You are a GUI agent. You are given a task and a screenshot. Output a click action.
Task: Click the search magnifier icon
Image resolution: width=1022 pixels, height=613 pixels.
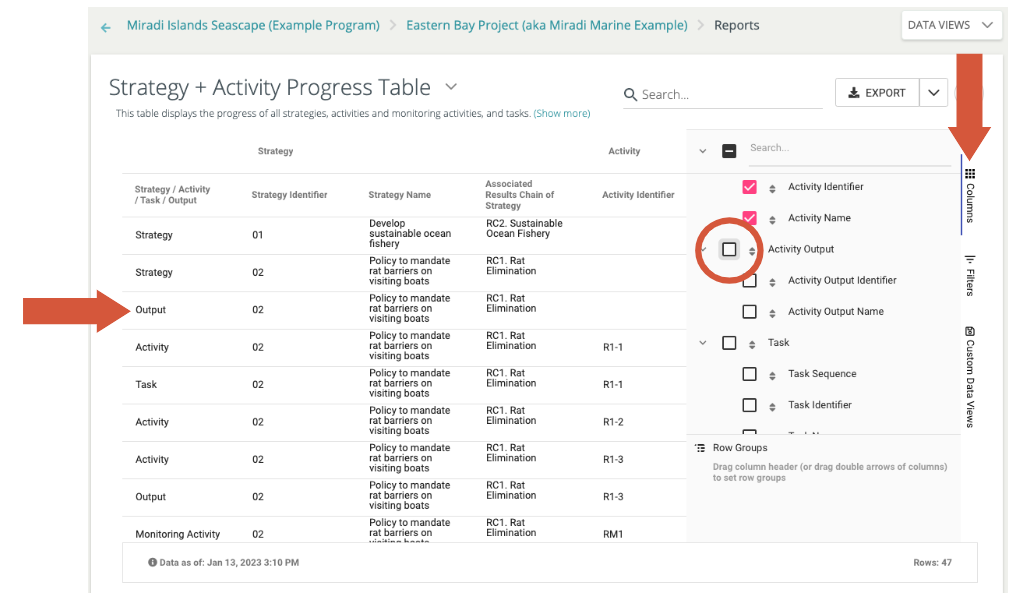click(630, 95)
